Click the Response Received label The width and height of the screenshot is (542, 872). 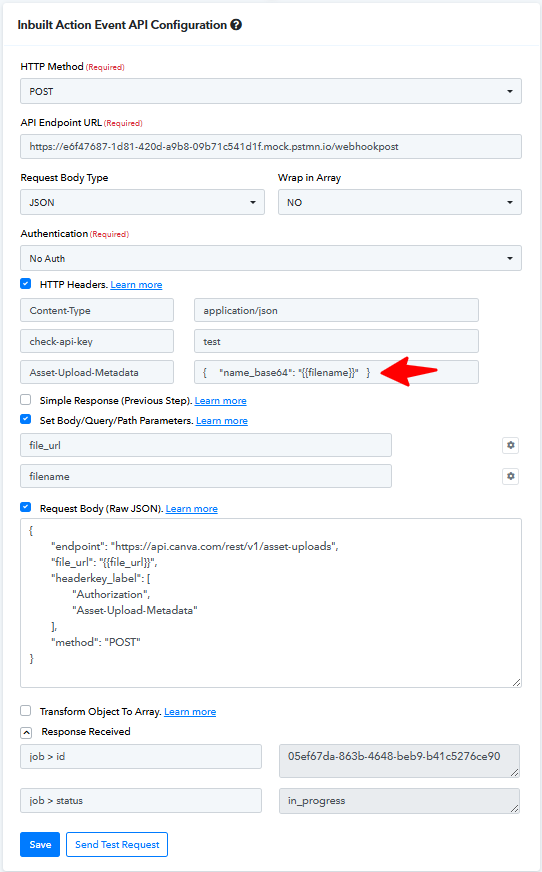pos(86,731)
